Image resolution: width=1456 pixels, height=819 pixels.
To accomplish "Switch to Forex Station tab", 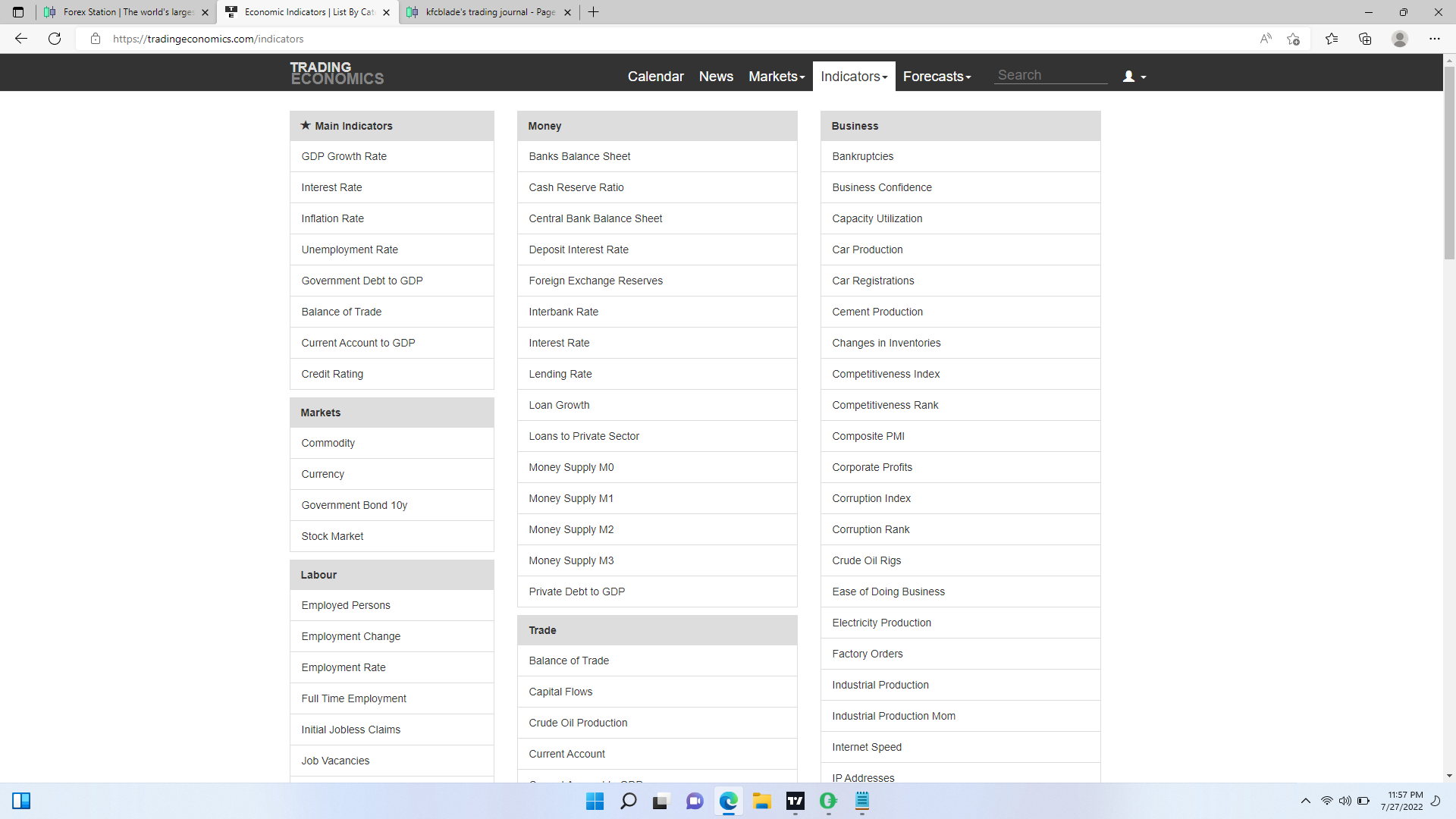I will coord(126,12).
